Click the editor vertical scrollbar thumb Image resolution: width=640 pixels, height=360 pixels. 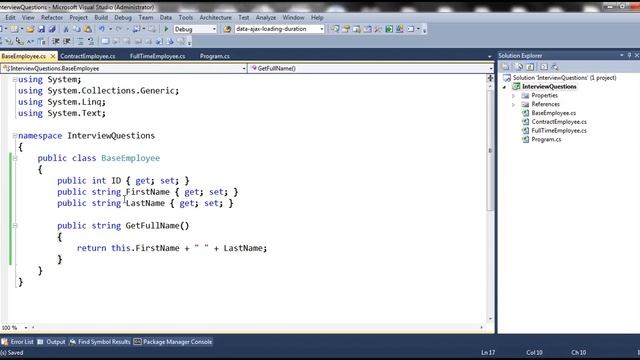(x=490, y=151)
